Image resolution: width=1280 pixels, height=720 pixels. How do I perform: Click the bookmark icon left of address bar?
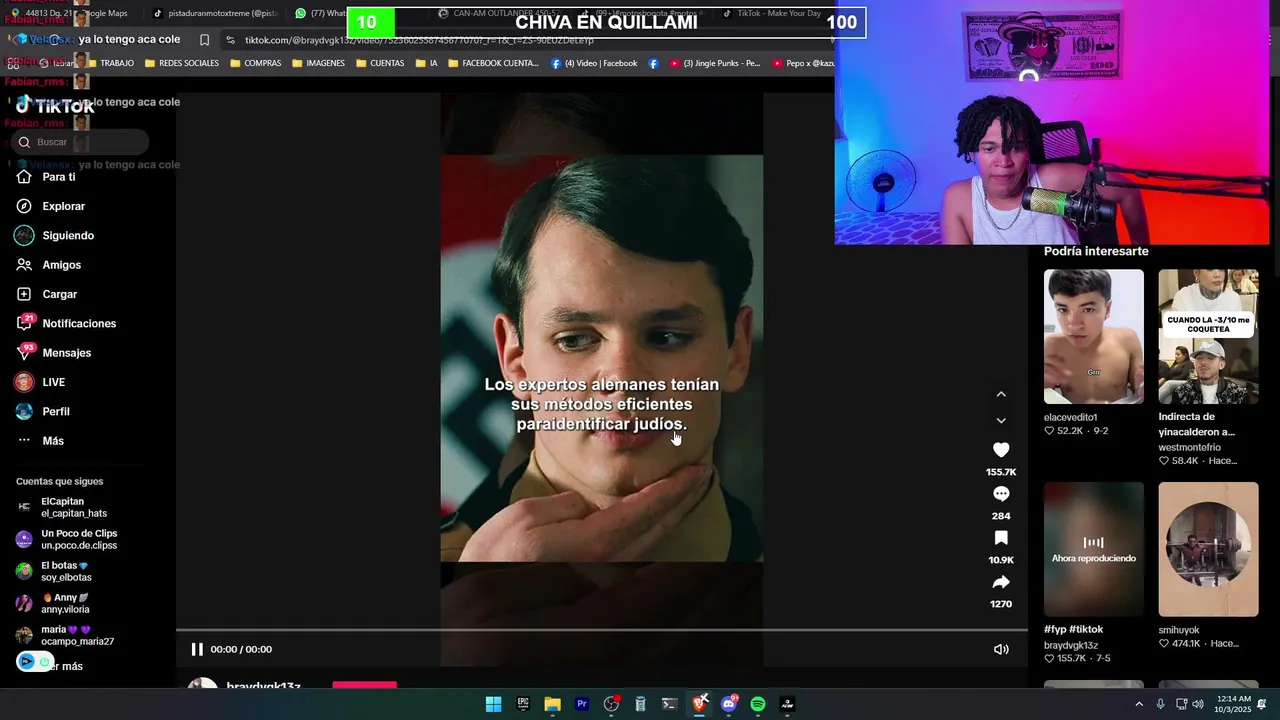204,40
